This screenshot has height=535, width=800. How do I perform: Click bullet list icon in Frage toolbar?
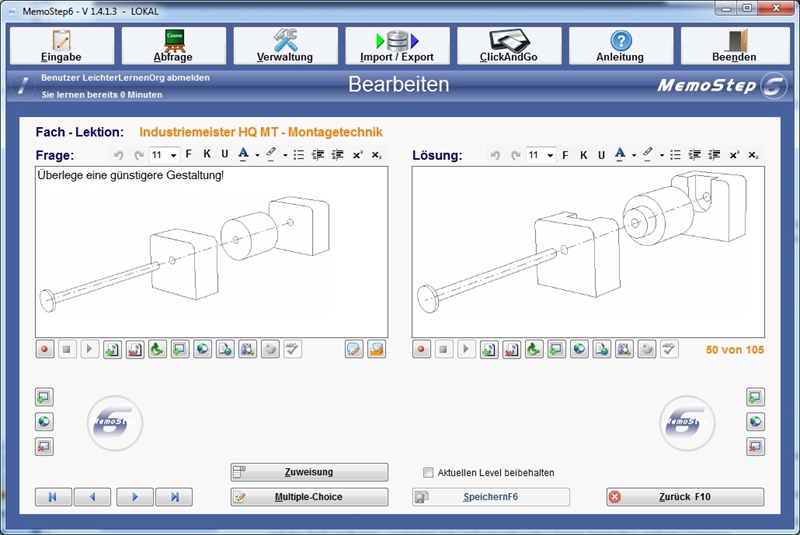pos(299,155)
